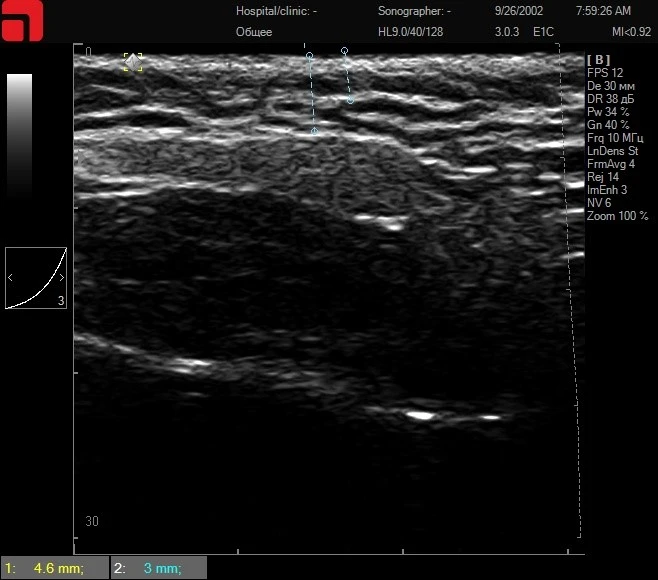Click the Zoom 100 % parameter
This screenshot has width=658, height=580.
617,216
